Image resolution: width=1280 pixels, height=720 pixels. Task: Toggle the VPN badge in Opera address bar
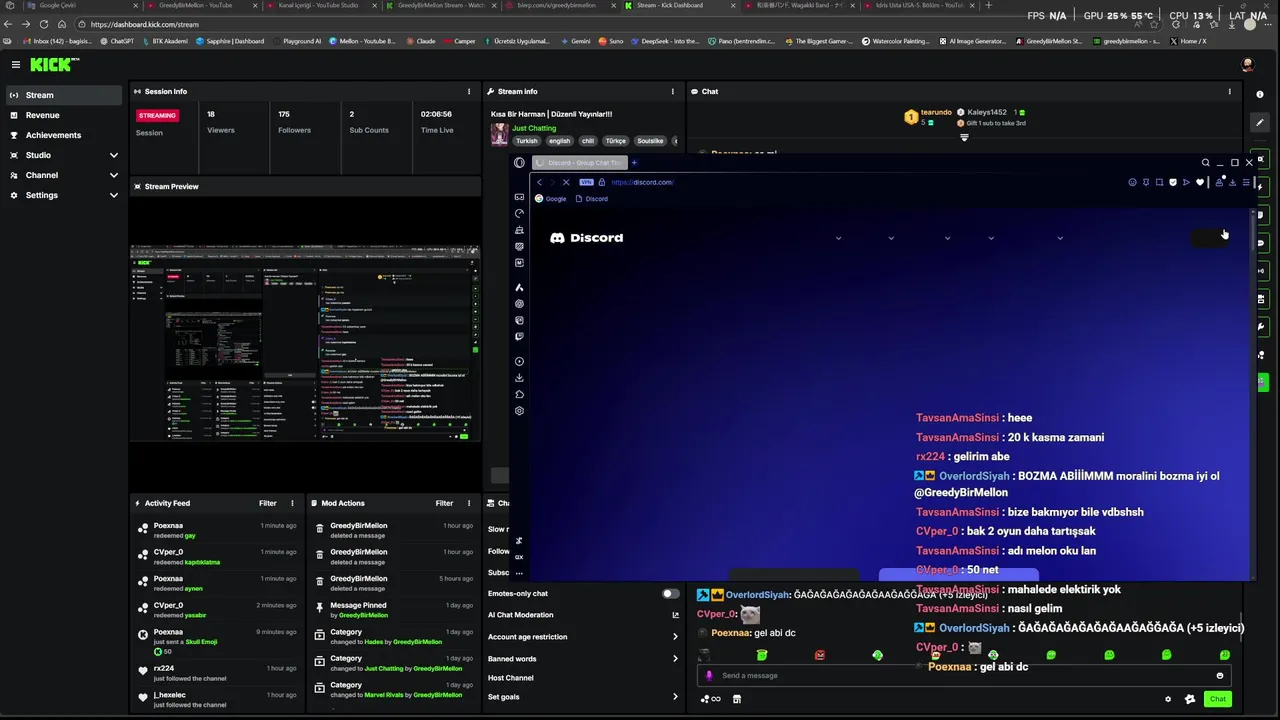[587, 182]
